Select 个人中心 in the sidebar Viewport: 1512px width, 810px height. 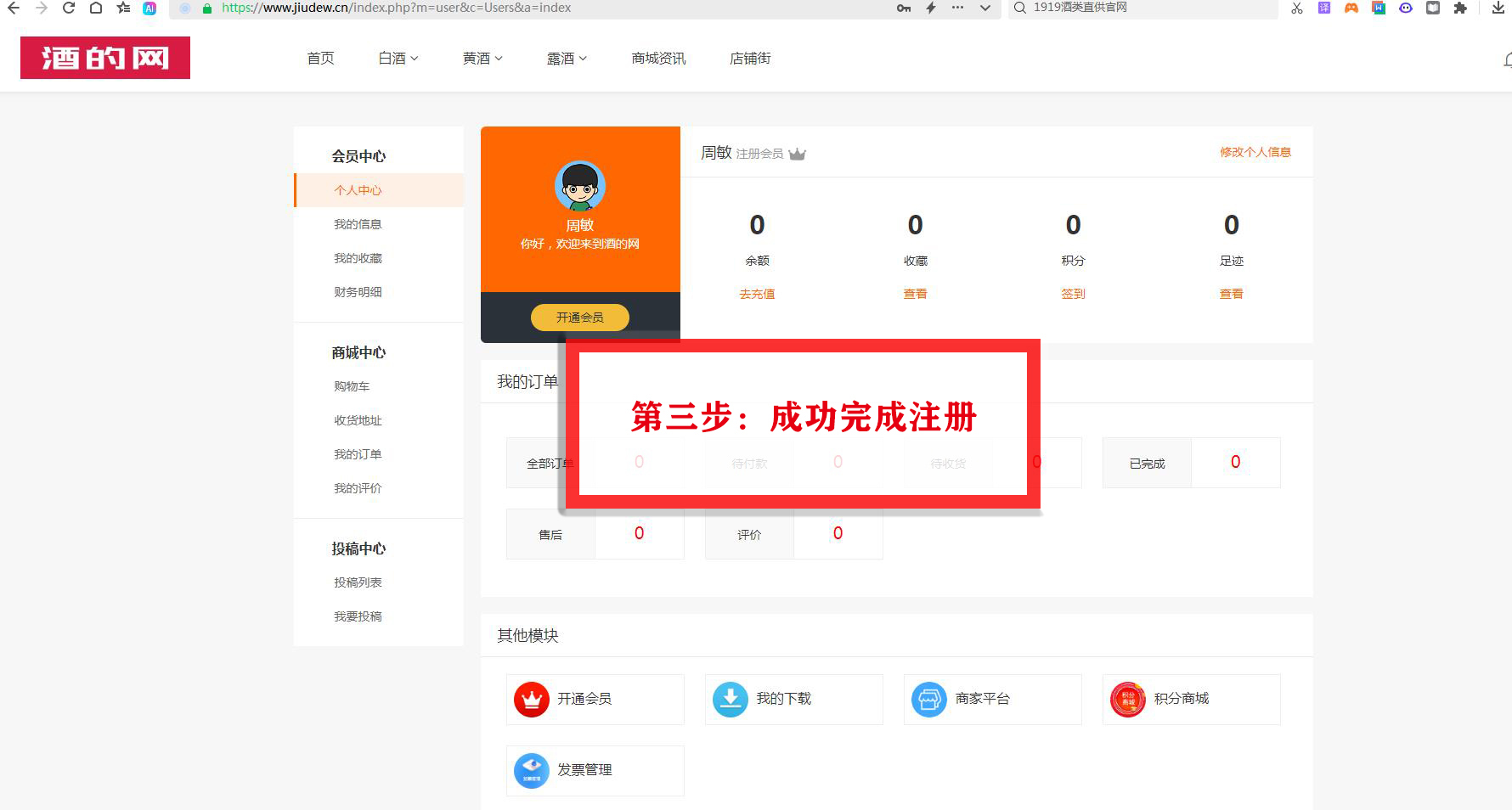click(x=379, y=190)
